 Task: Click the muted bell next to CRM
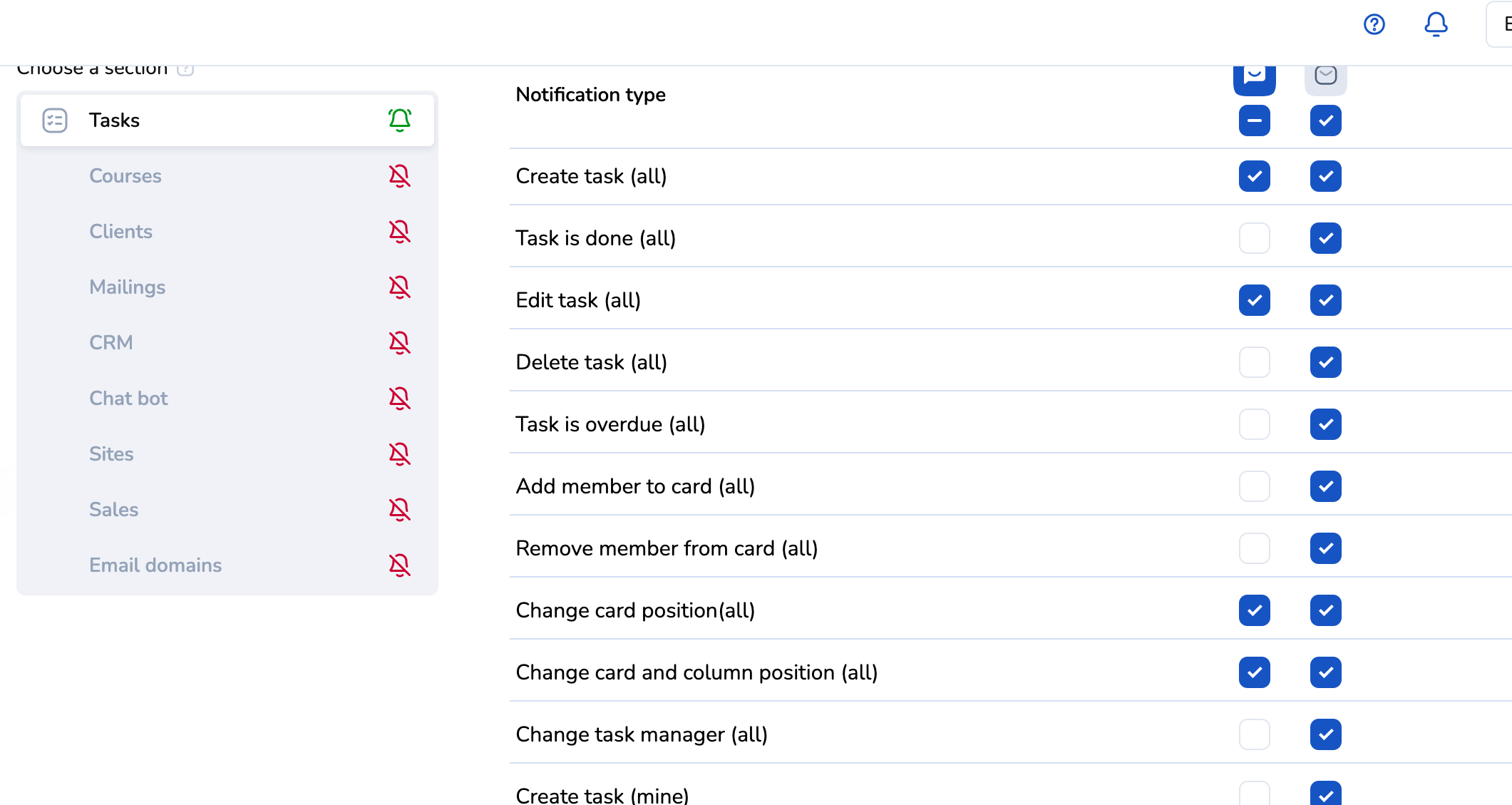pos(400,342)
